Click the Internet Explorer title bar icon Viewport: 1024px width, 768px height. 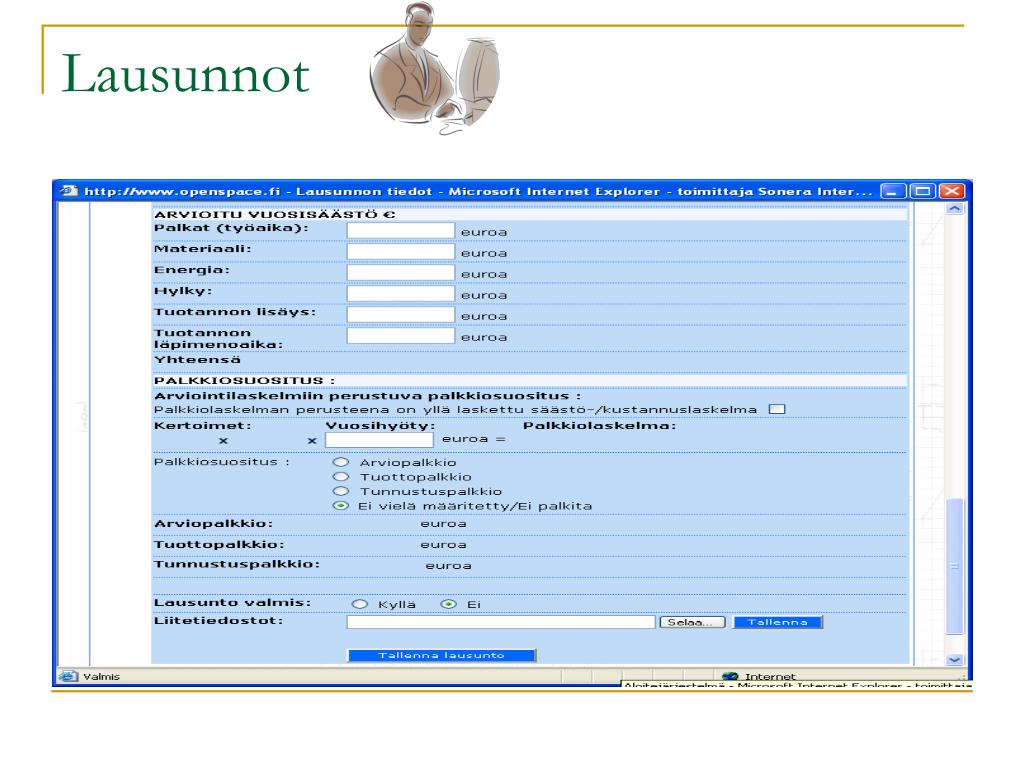(x=68, y=191)
